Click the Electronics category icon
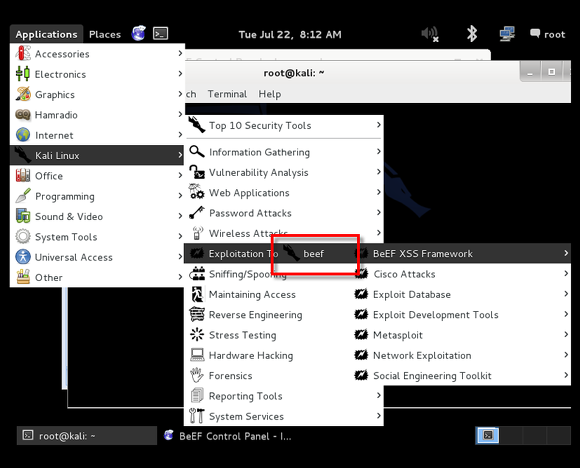 coord(23,74)
